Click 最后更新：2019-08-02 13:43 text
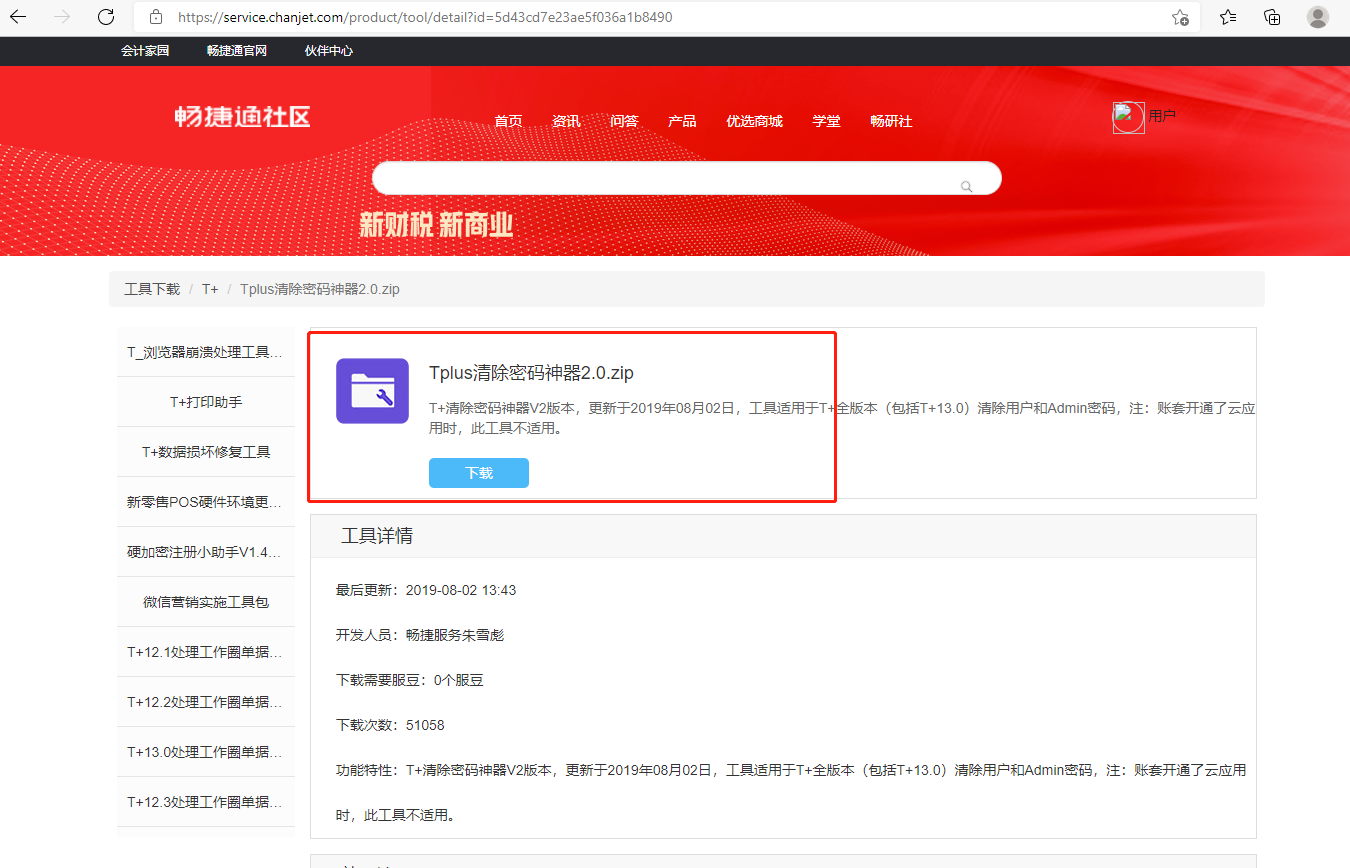The height and width of the screenshot is (868, 1350). point(426,590)
